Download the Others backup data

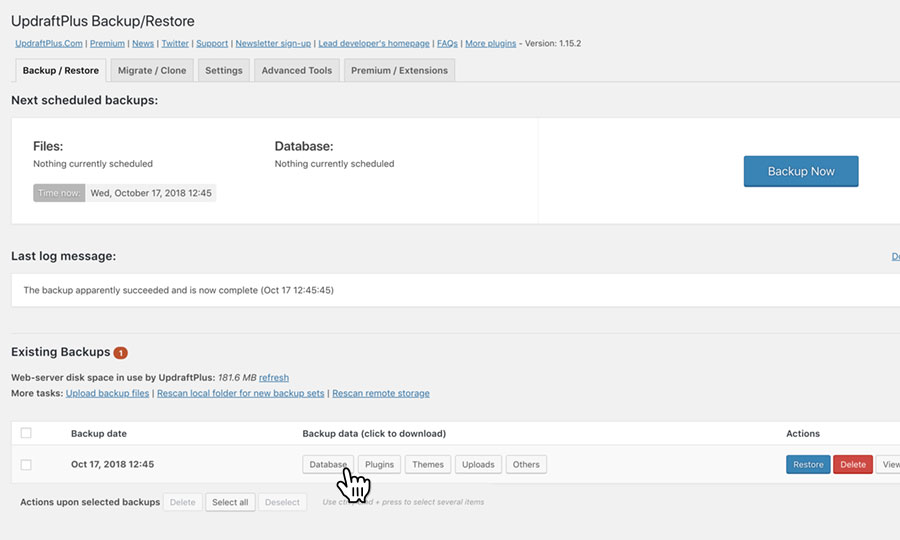tap(526, 464)
